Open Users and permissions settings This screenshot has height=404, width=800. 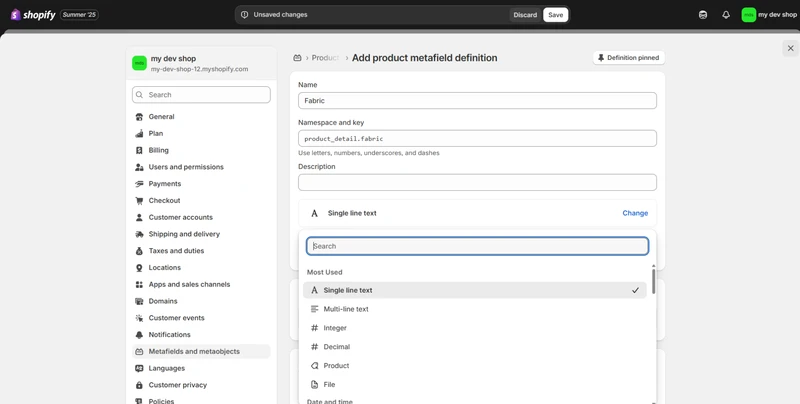click(202, 167)
